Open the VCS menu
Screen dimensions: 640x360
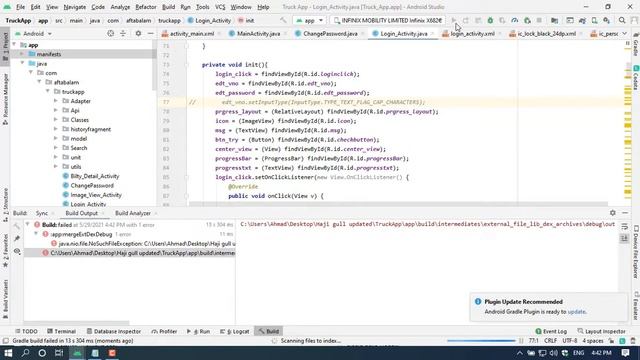[x=220, y=7]
